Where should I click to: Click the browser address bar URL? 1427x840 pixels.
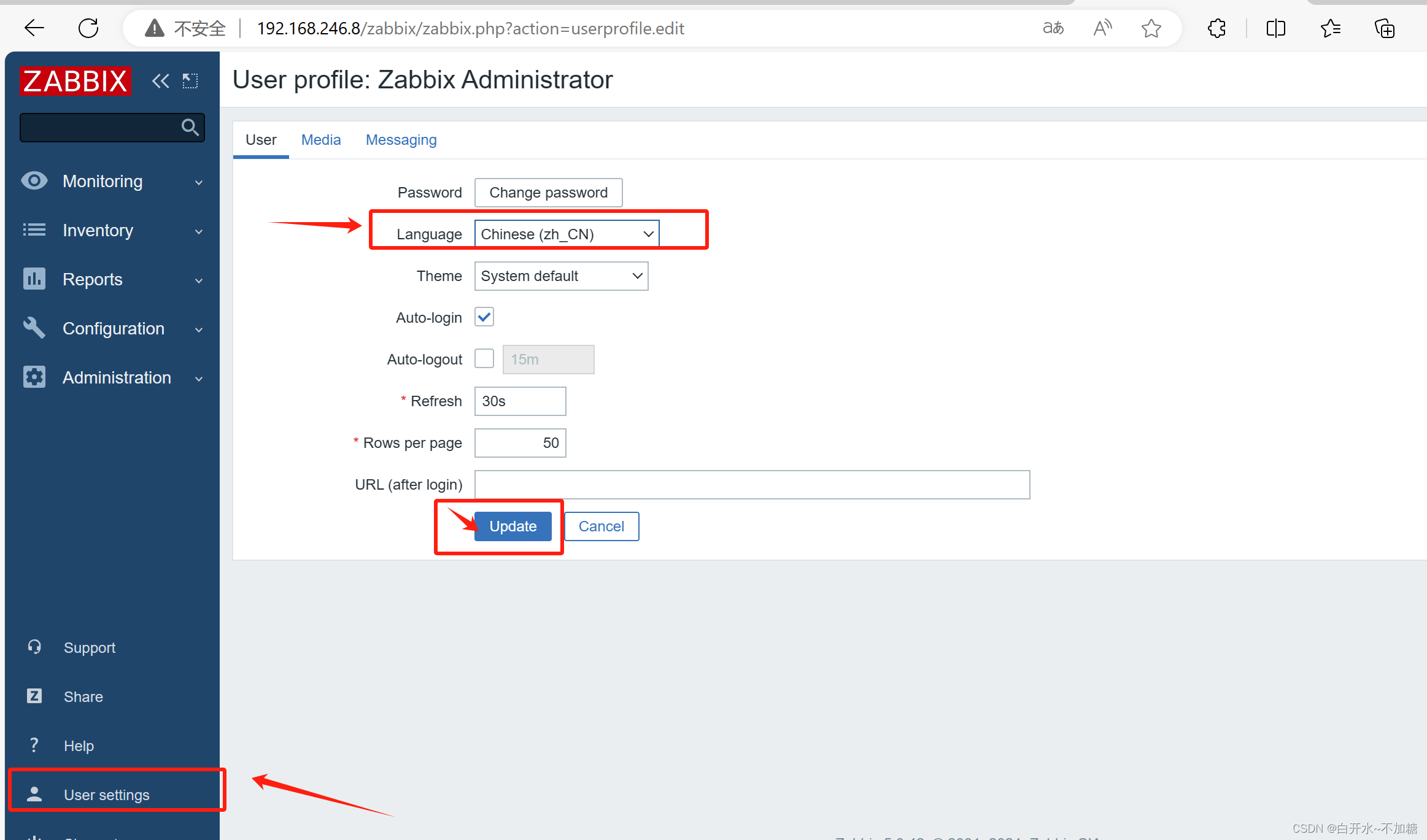[x=470, y=28]
